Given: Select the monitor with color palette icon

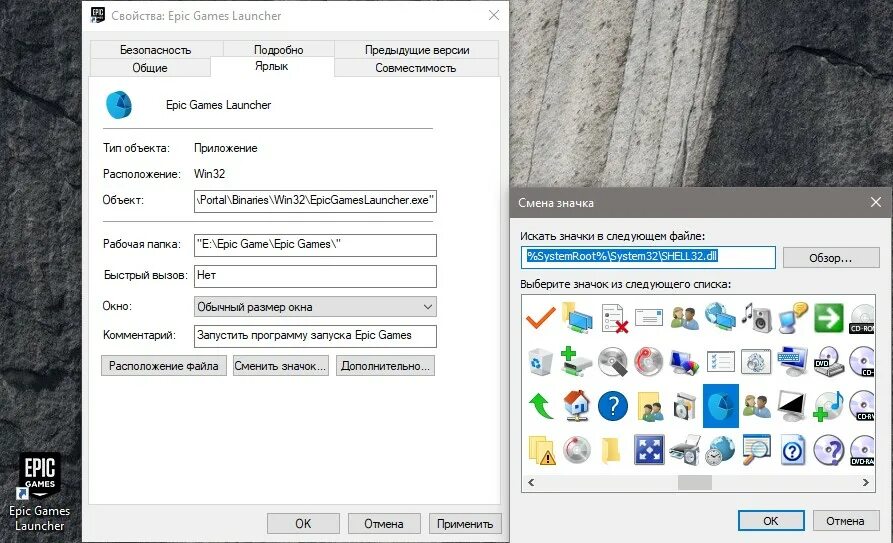Looking at the screenshot, I should pyautogui.click(x=684, y=362).
